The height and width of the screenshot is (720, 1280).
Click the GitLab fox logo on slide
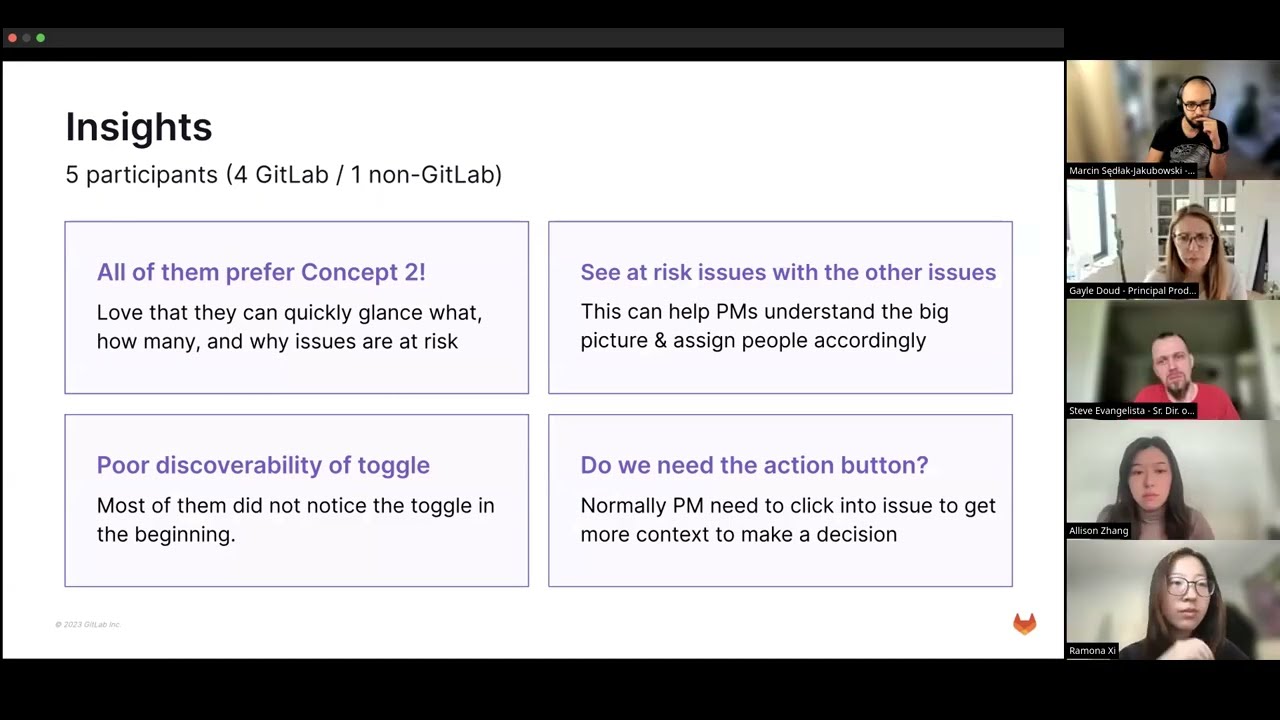tap(1024, 624)
